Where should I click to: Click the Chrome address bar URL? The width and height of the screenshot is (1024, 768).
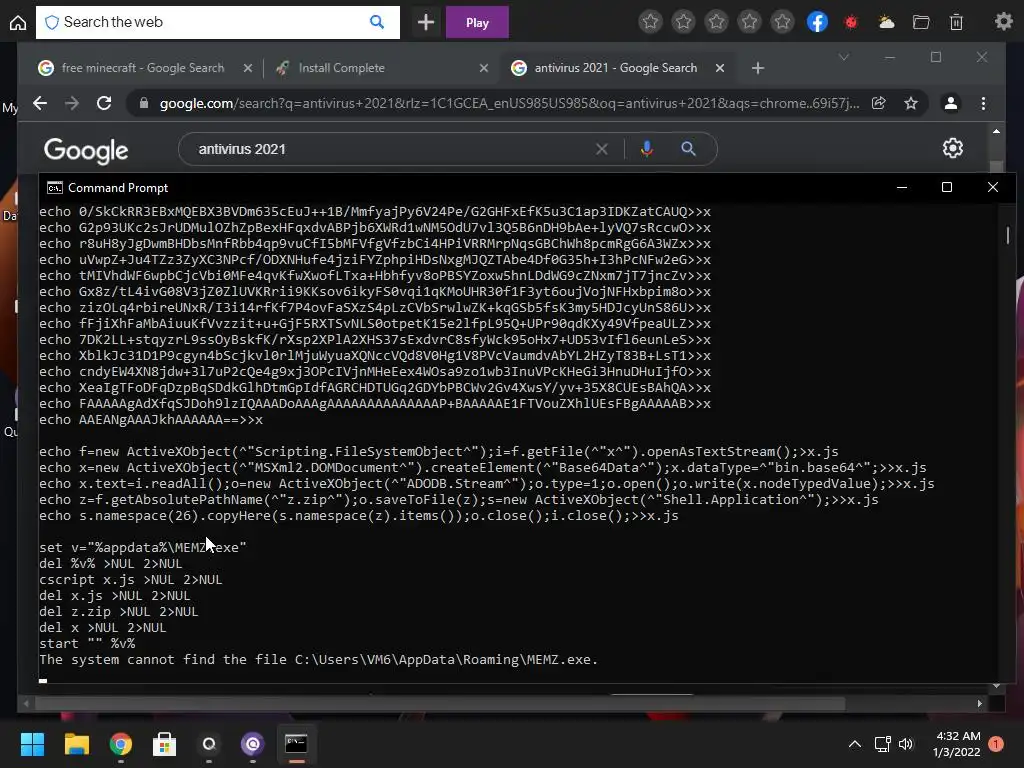(509, 103)
